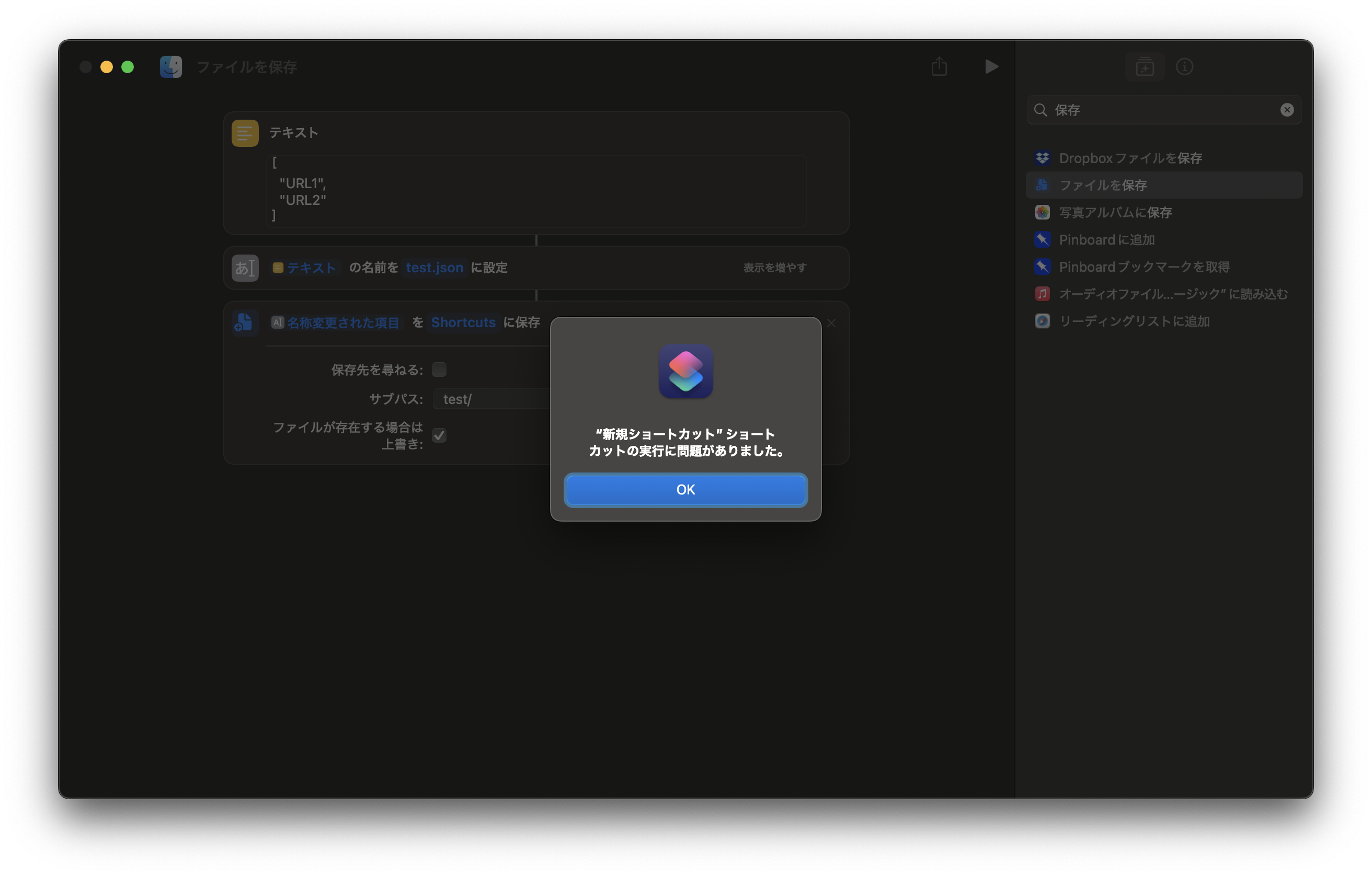Viewport: 1372px width, 876px height.
Task: Click OK in the error dialog
Action: tap(685, 490)
